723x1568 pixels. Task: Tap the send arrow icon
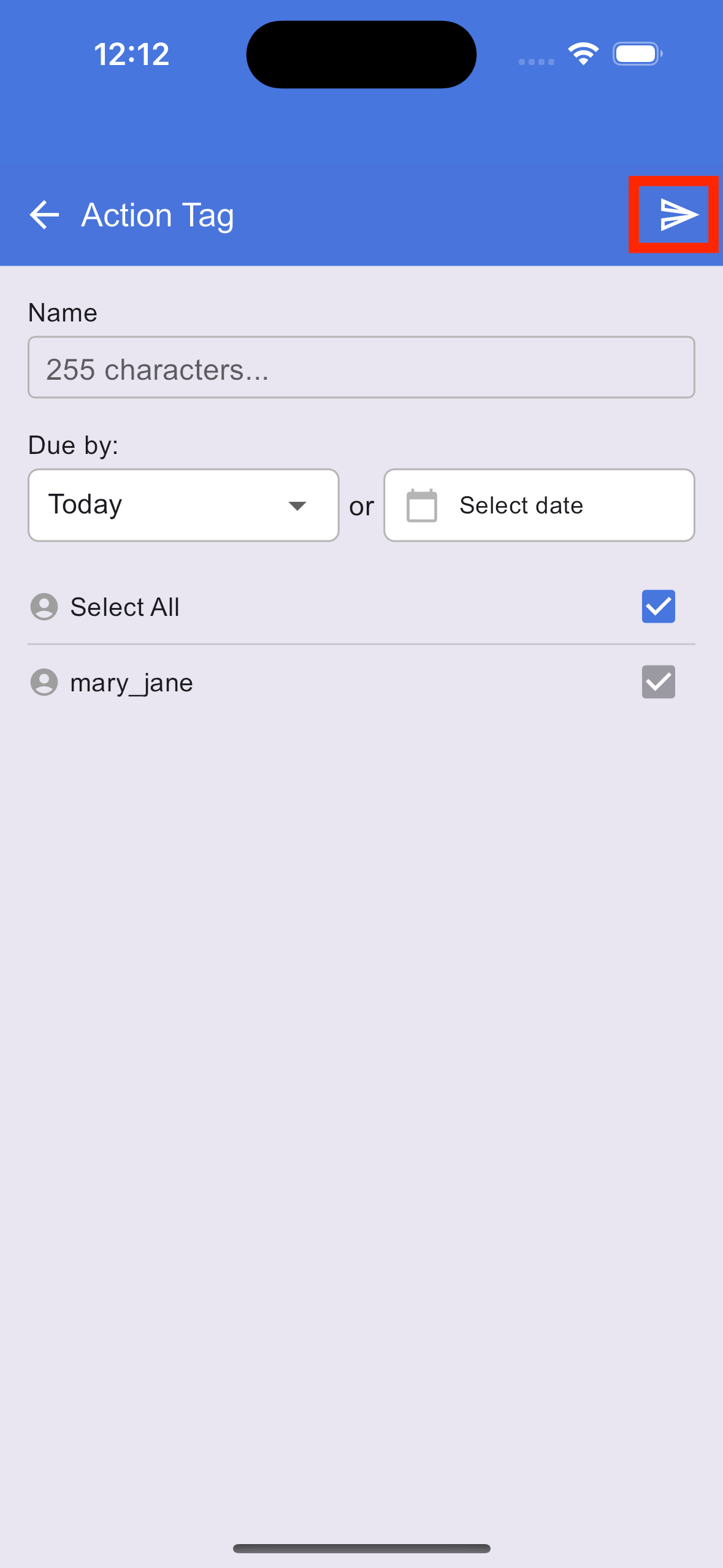[x=678, y=215]
